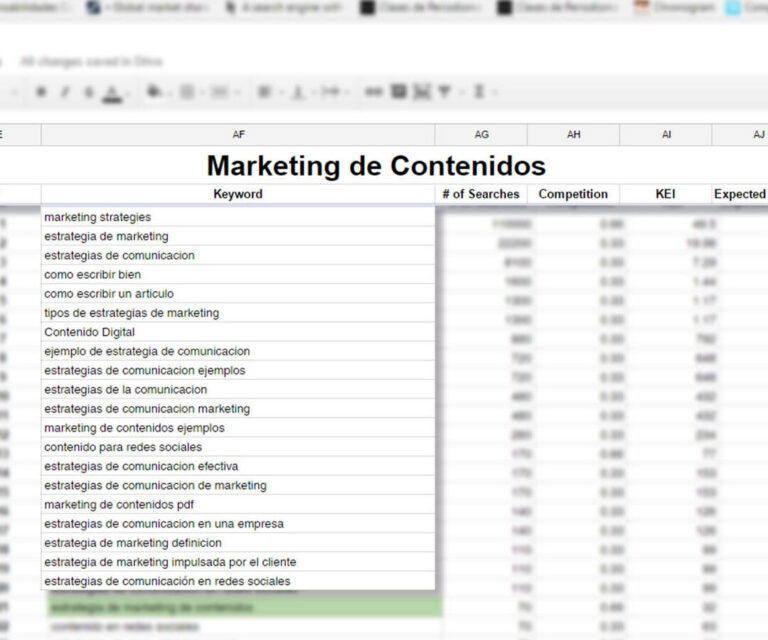This screenshot has width=768, height=640.
Task: Select column AG header
Action: tap(481, 135)
